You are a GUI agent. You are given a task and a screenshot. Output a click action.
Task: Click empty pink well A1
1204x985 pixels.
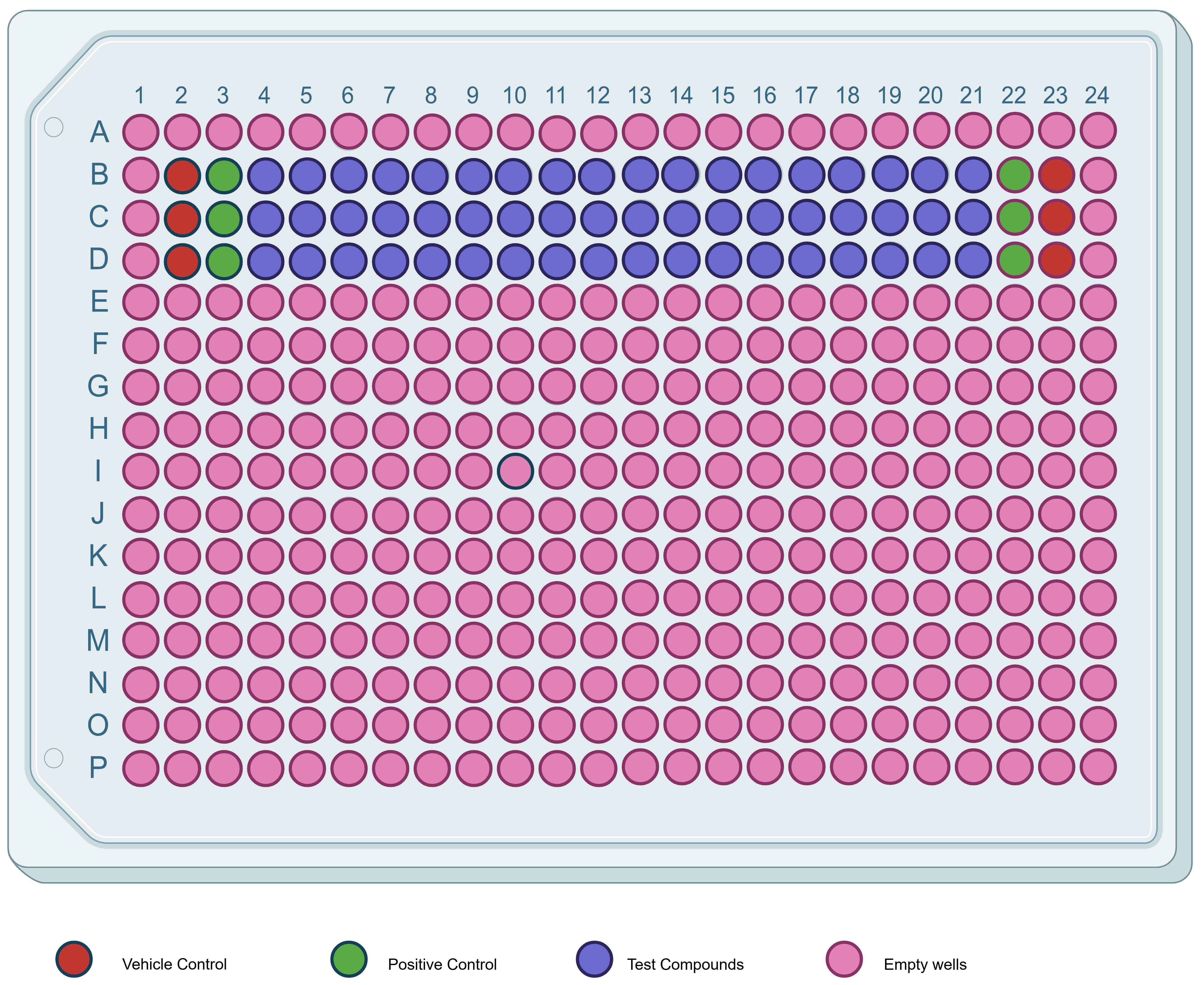140,132
